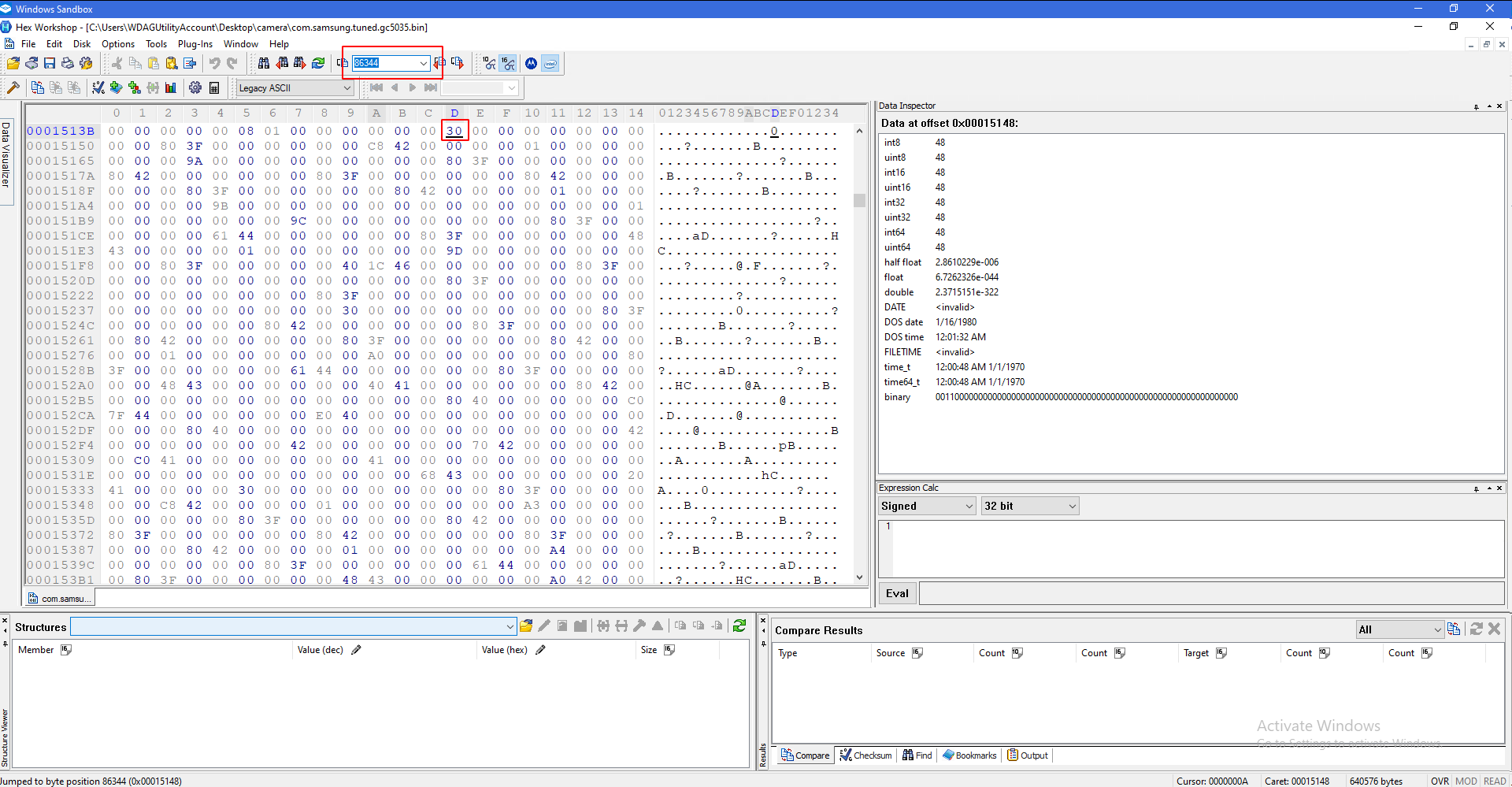Viewport: 1512px width, 787px height.
Task: Click the Expression Calc input field
Action: click(x=1198, y=548)
